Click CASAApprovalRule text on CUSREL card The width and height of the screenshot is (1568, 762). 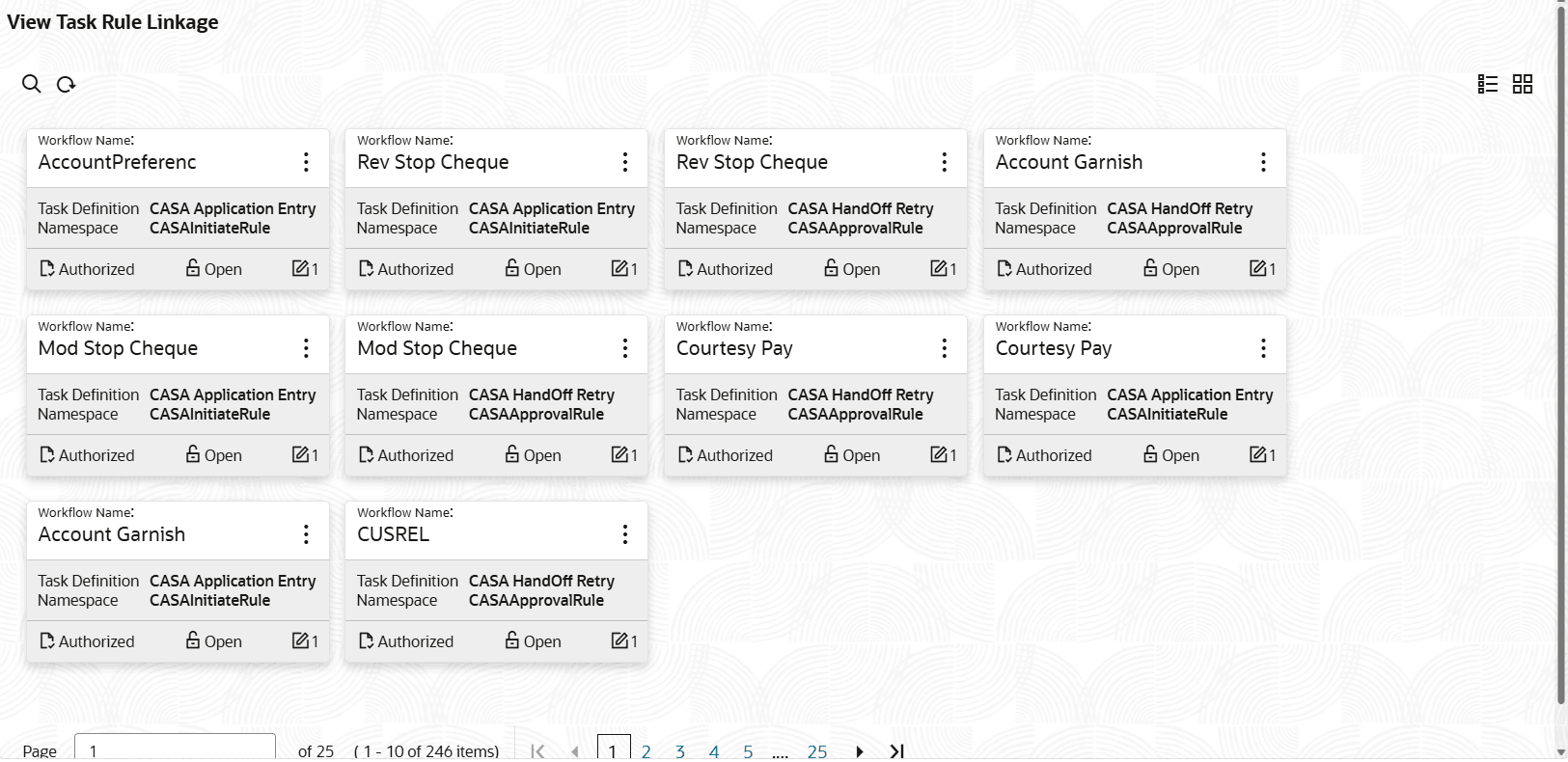pos(536,601)
